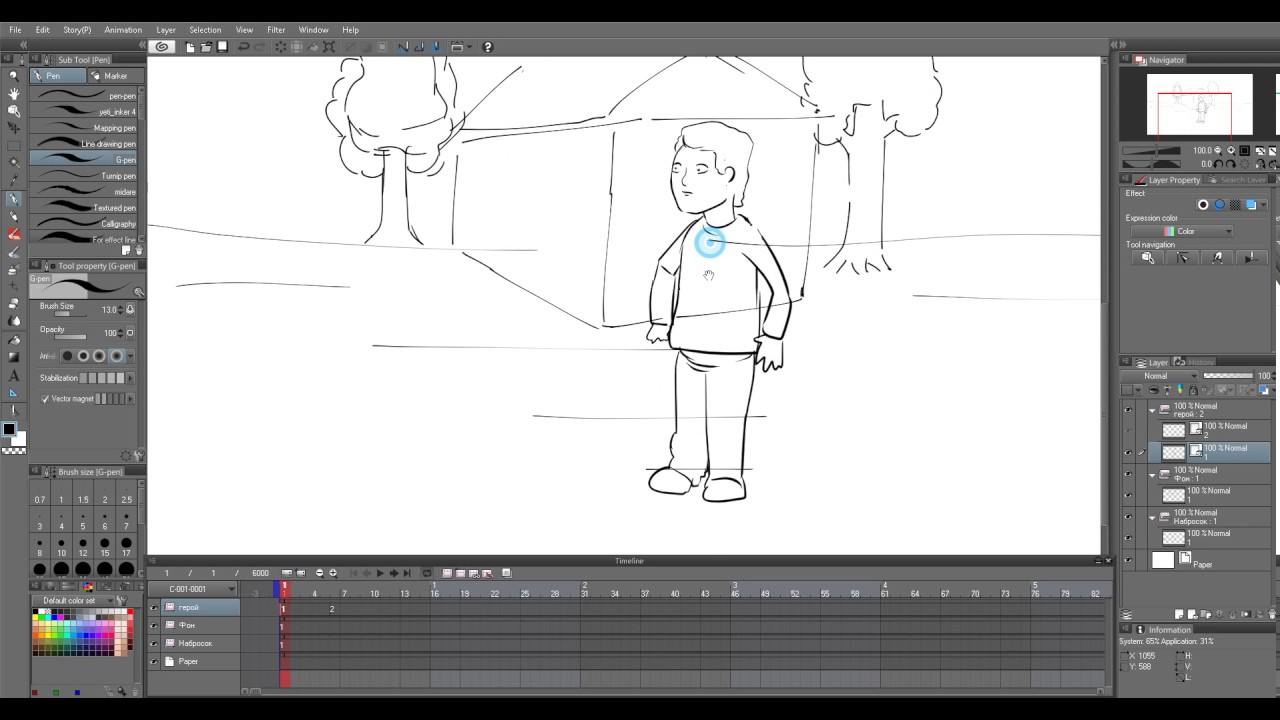Hide the Набросок track in timeline
The image size is (1280, 720).
coord(154,643)
